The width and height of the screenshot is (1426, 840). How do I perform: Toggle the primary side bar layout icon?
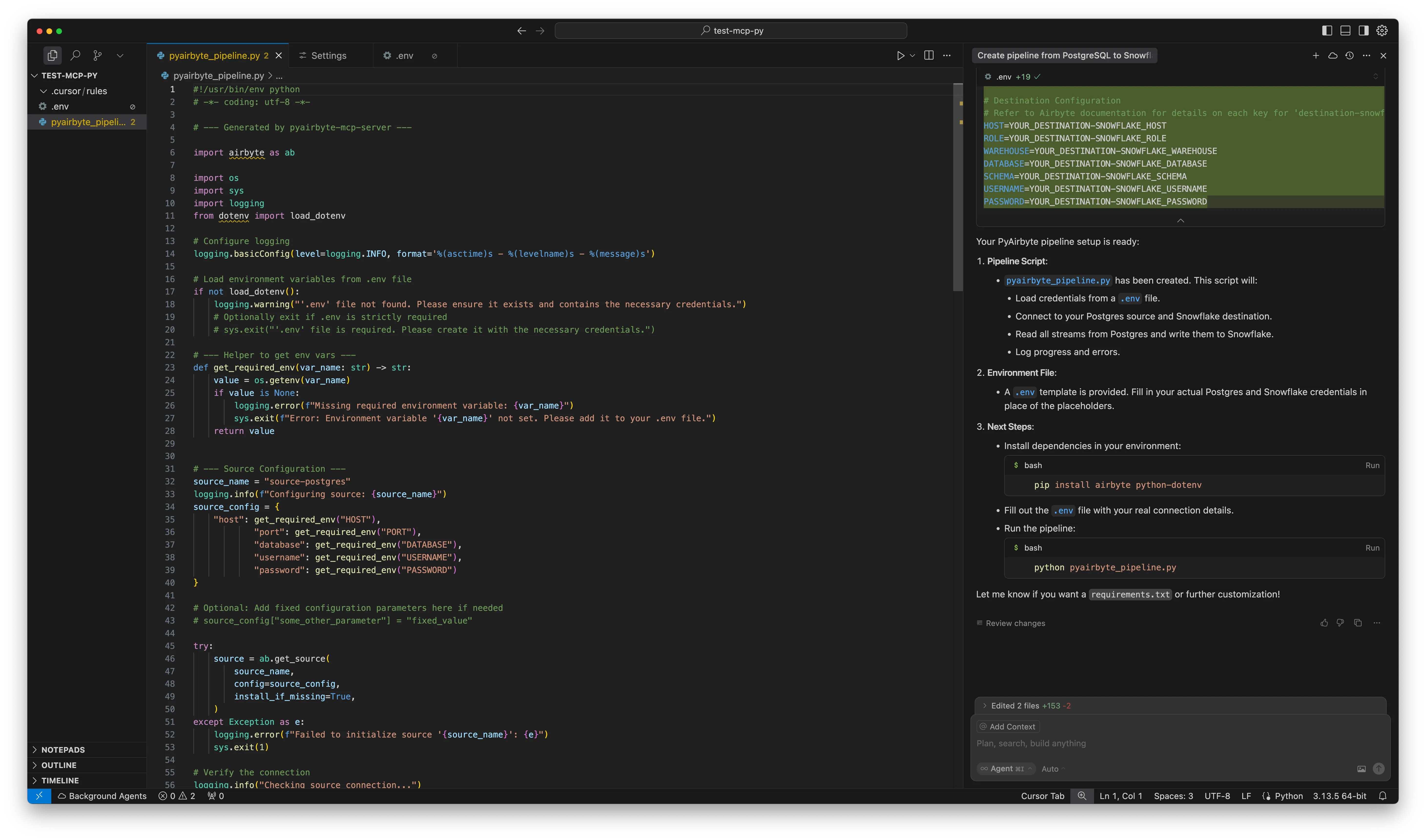point(1327,31)
